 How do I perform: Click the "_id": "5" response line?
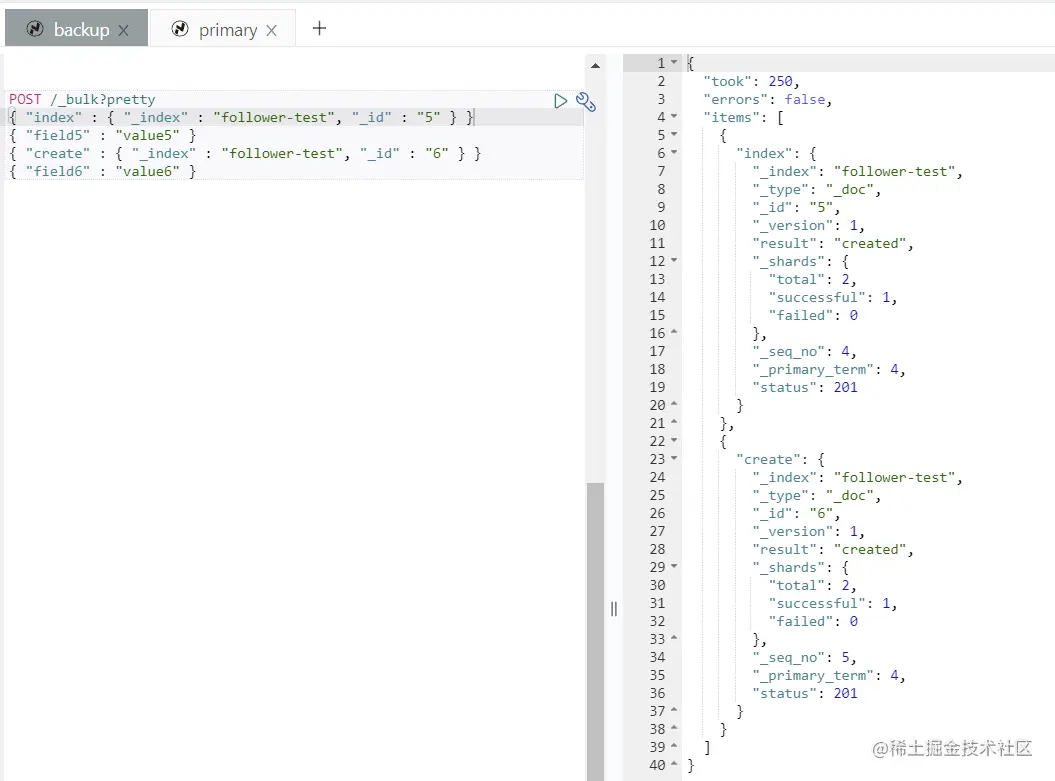pos(796,207)
